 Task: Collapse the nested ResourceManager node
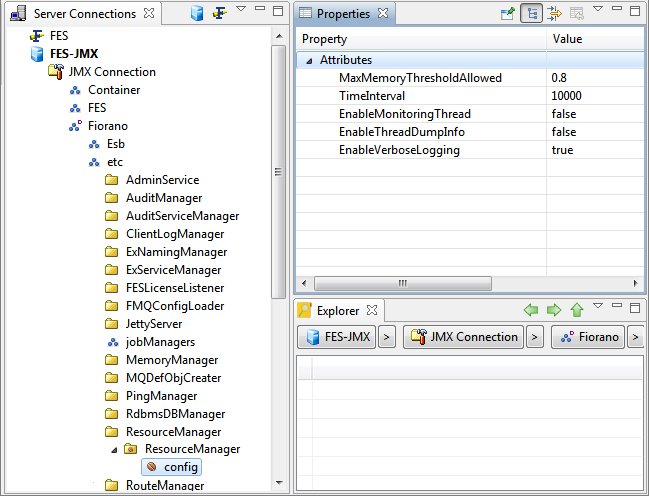[x=114, y=450]
